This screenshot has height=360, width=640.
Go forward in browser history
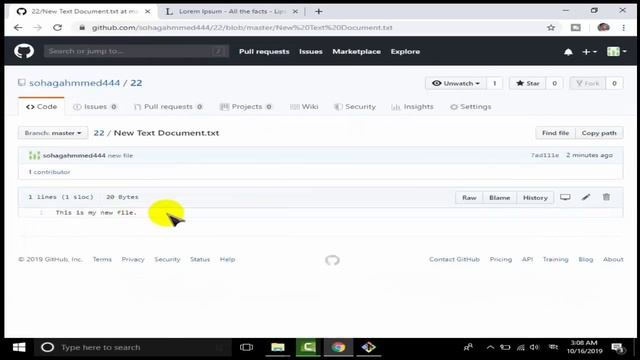click(x=38, y=28)
